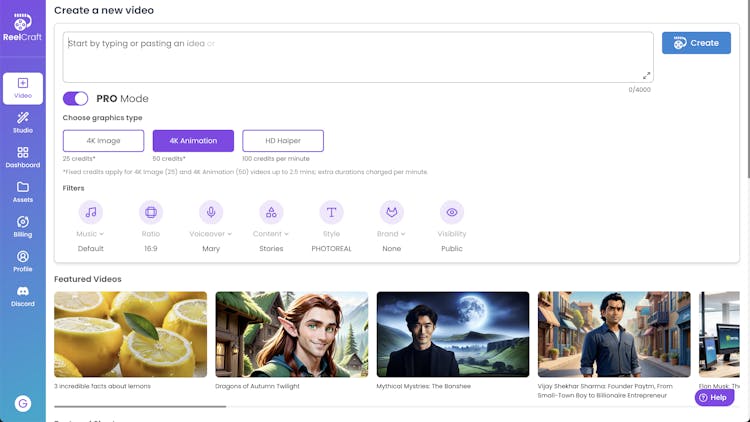Click the Ratio filter label
750x422 pixels.
click(151, 234)
